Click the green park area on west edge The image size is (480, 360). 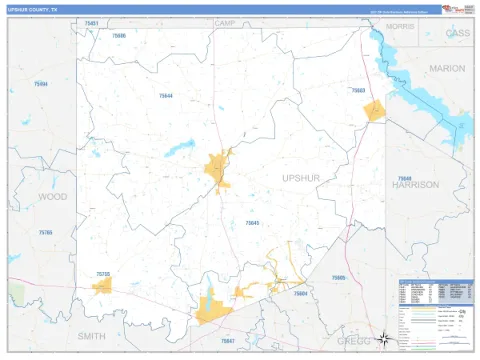[16, 294]
